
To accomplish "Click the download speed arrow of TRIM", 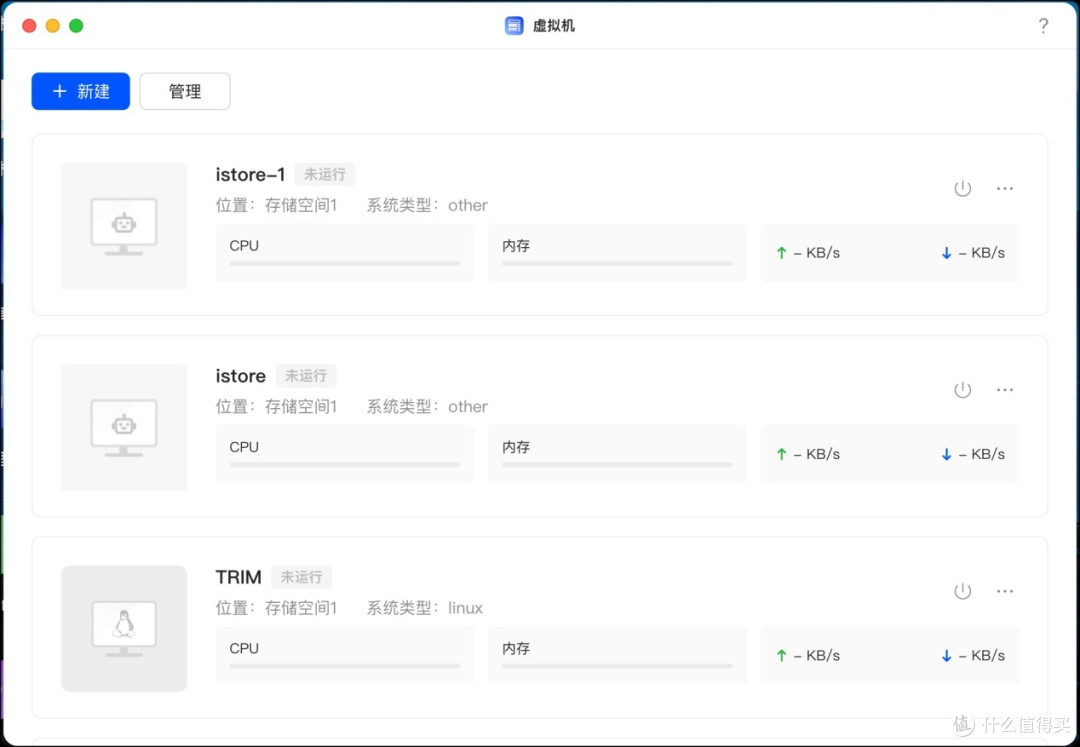I will (946, 655).
